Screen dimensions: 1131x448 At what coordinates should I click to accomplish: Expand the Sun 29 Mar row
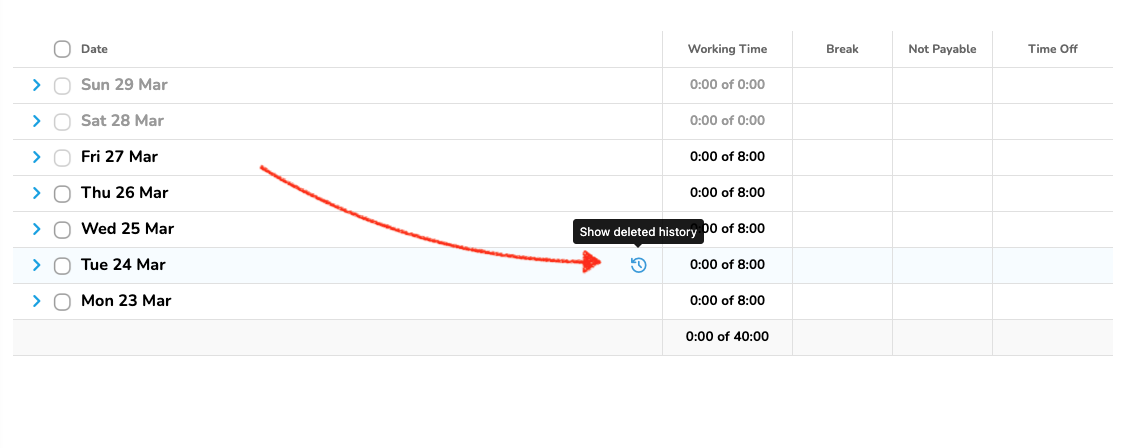tap(37, 85)
